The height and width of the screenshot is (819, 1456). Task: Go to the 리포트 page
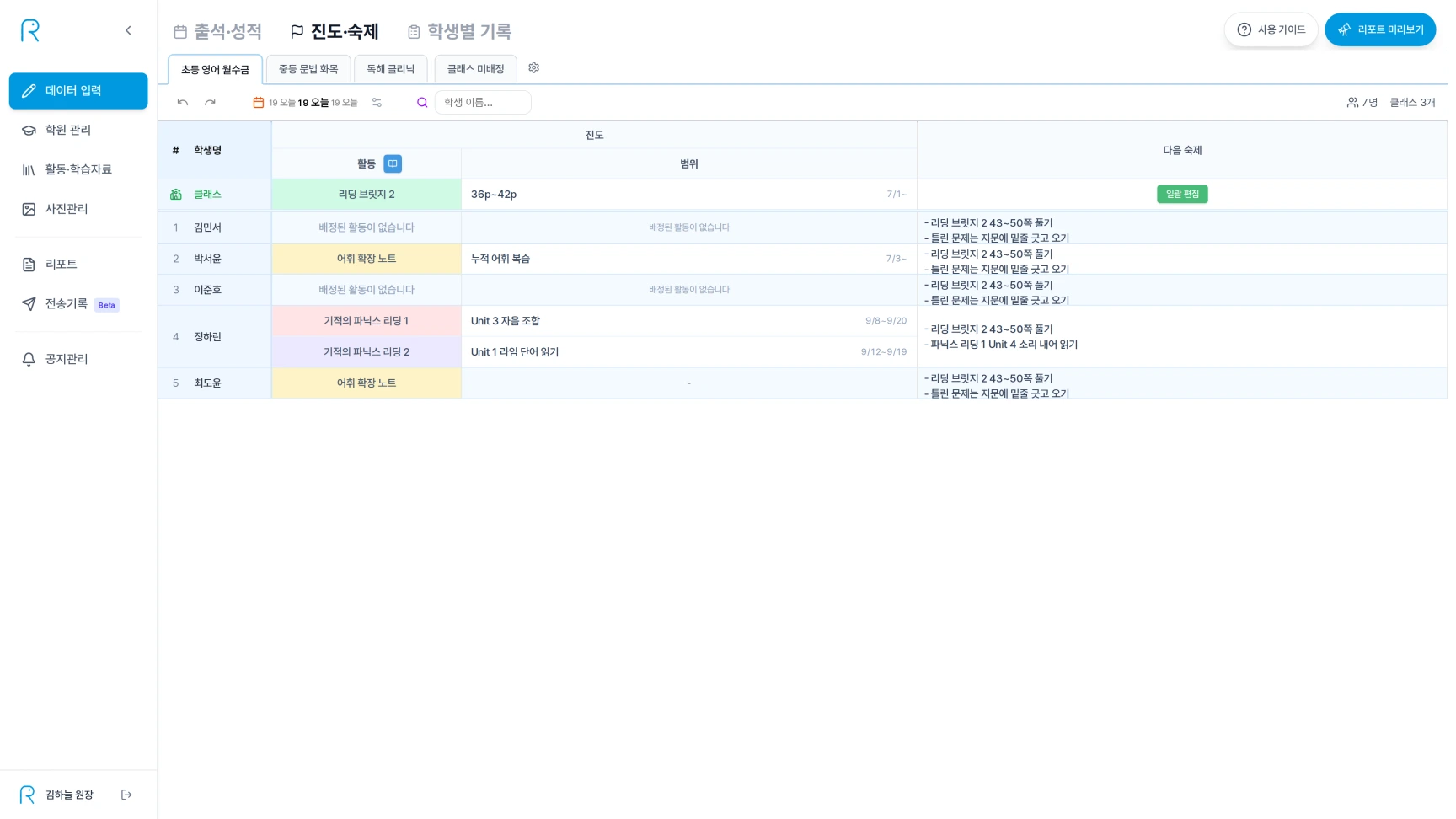tap(78, 265)
